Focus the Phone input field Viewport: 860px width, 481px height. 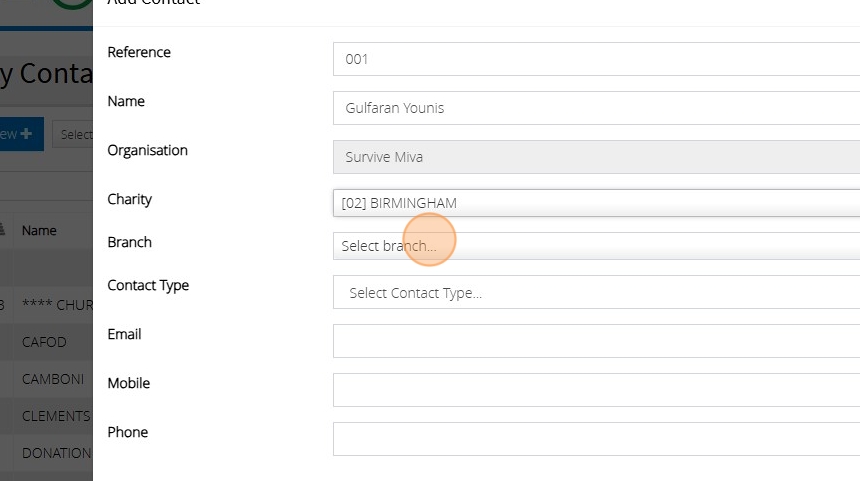(x=596, y=439)
